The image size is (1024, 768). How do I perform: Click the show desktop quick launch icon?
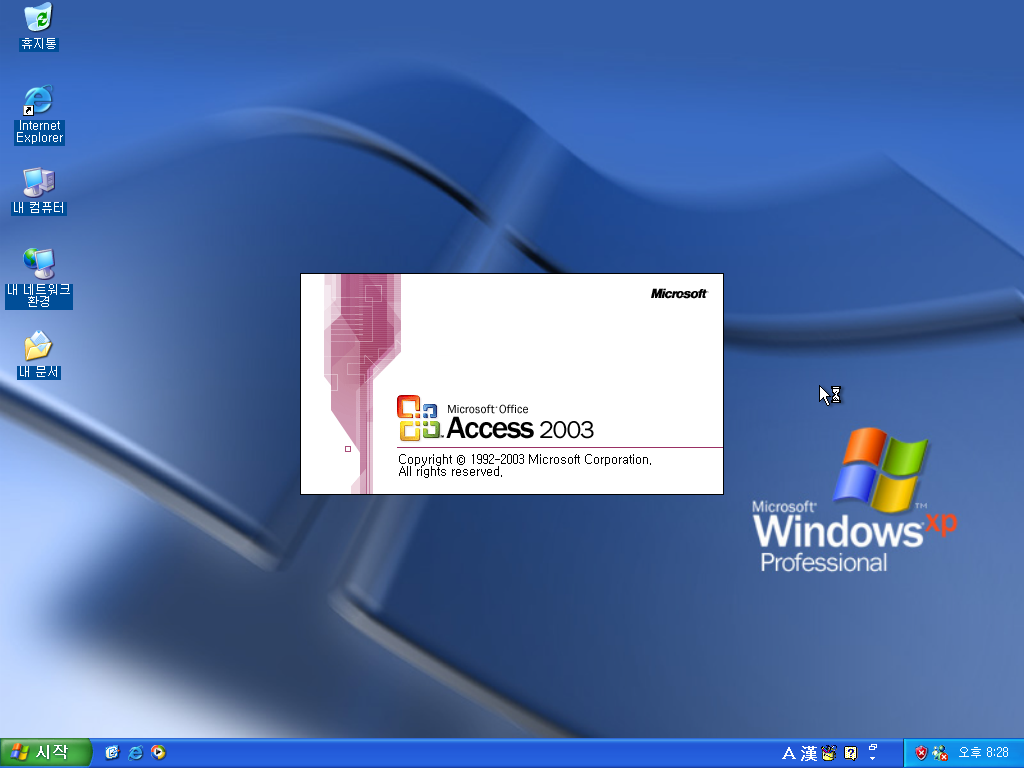pyautogui.click(x=112, y=753)
